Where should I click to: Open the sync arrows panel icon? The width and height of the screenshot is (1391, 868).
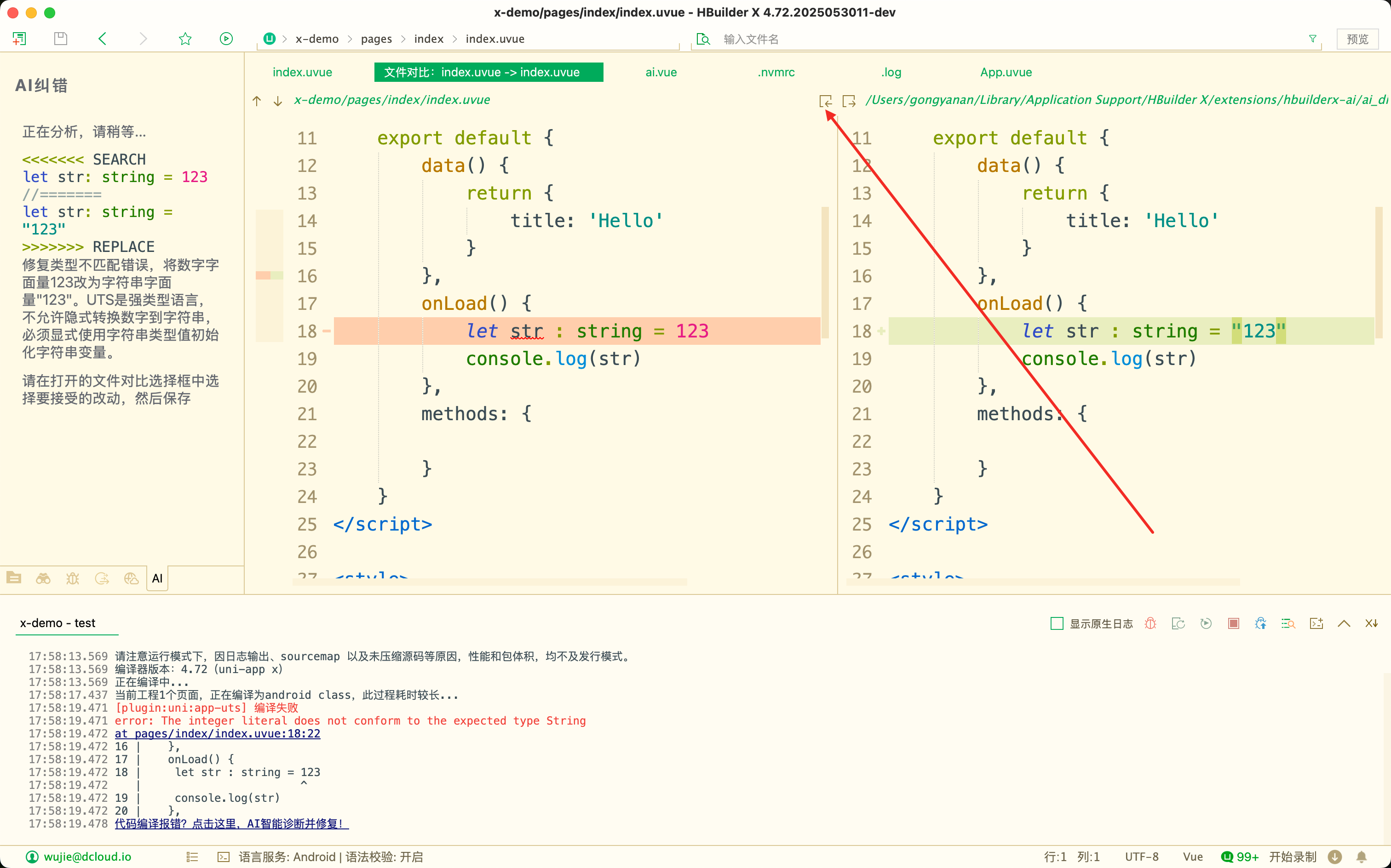click(x=102, y=578)
